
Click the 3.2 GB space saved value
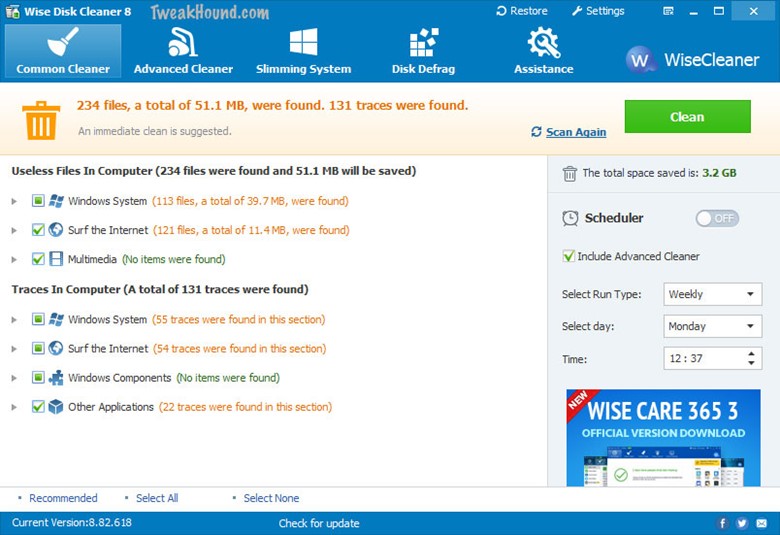[719, 173]
